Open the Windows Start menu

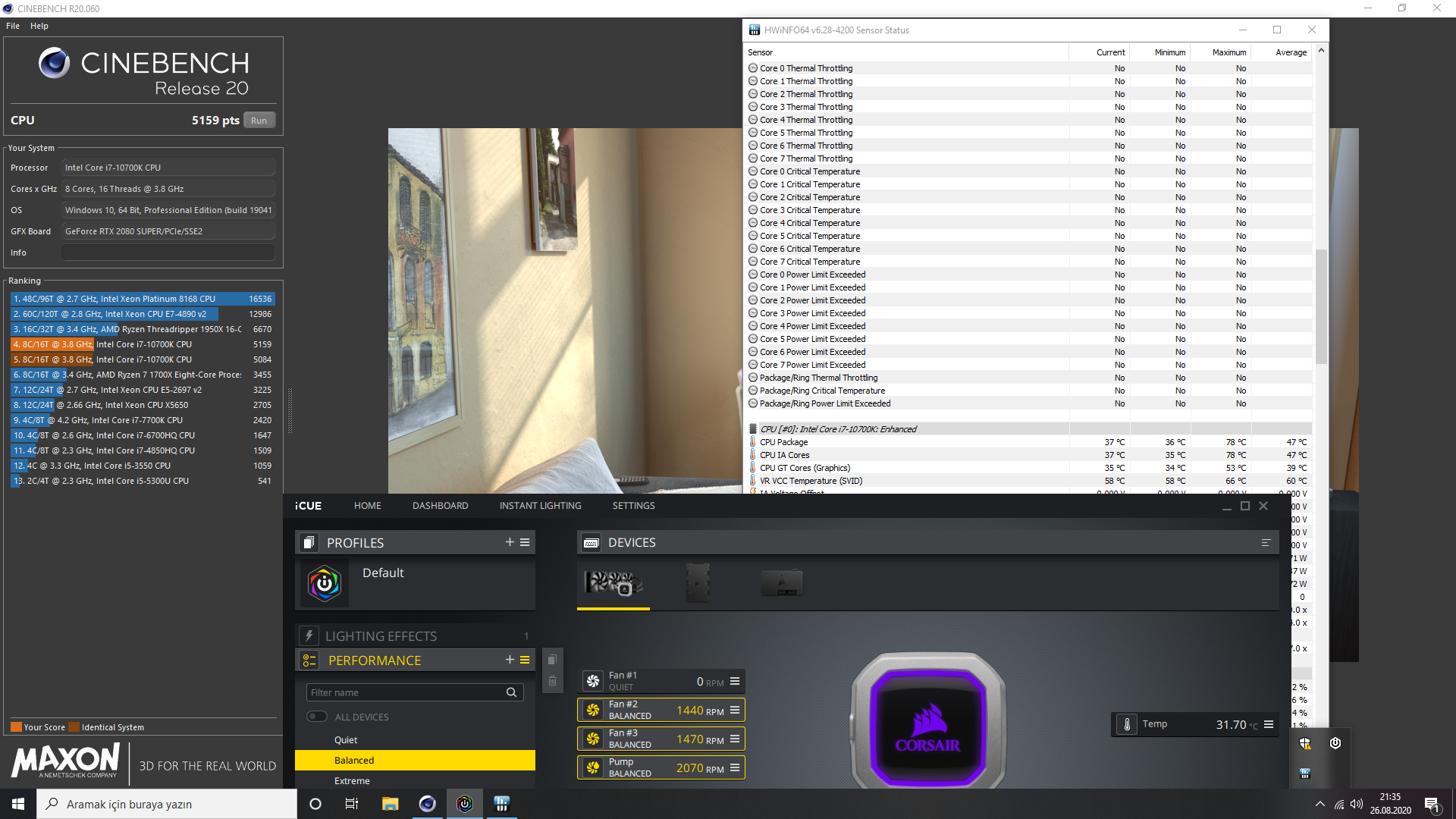pyautogui.click(x=18, y=804)
